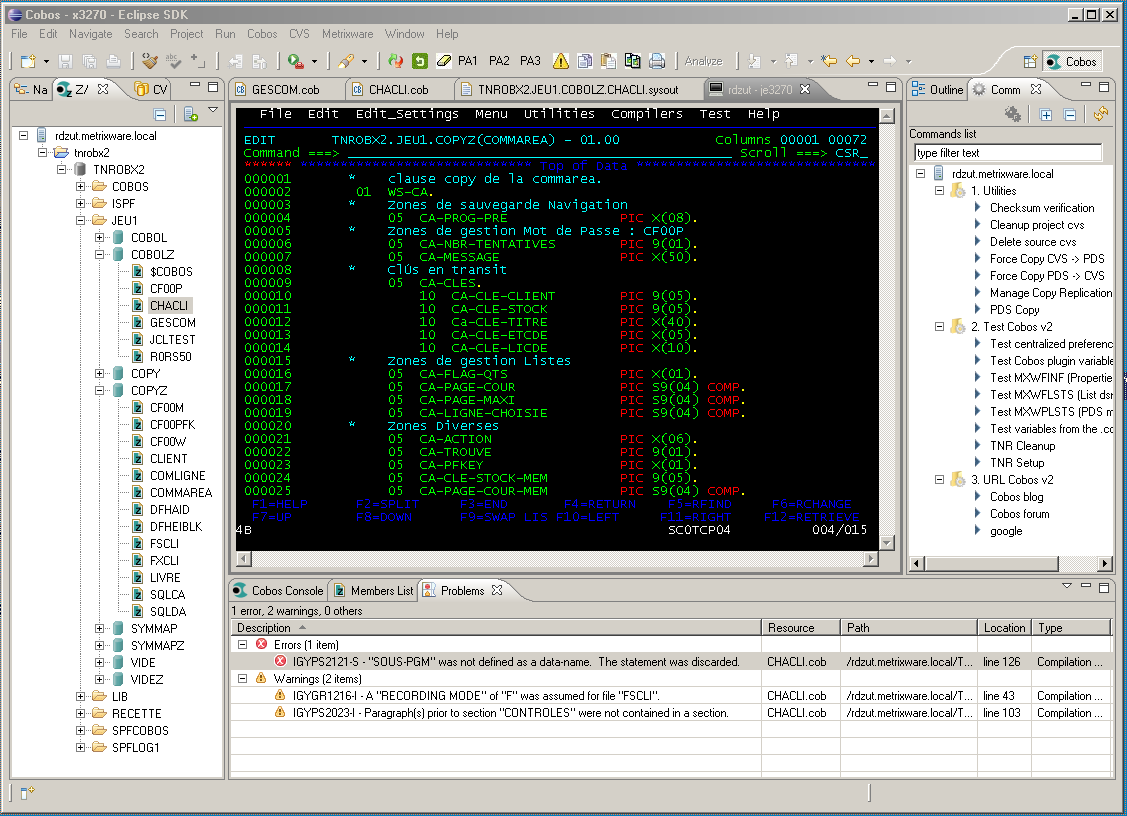Click the Run external tools green play icon
Image resolution: width=1127 pixels, height=816 pixels.
tap(295, 61)
